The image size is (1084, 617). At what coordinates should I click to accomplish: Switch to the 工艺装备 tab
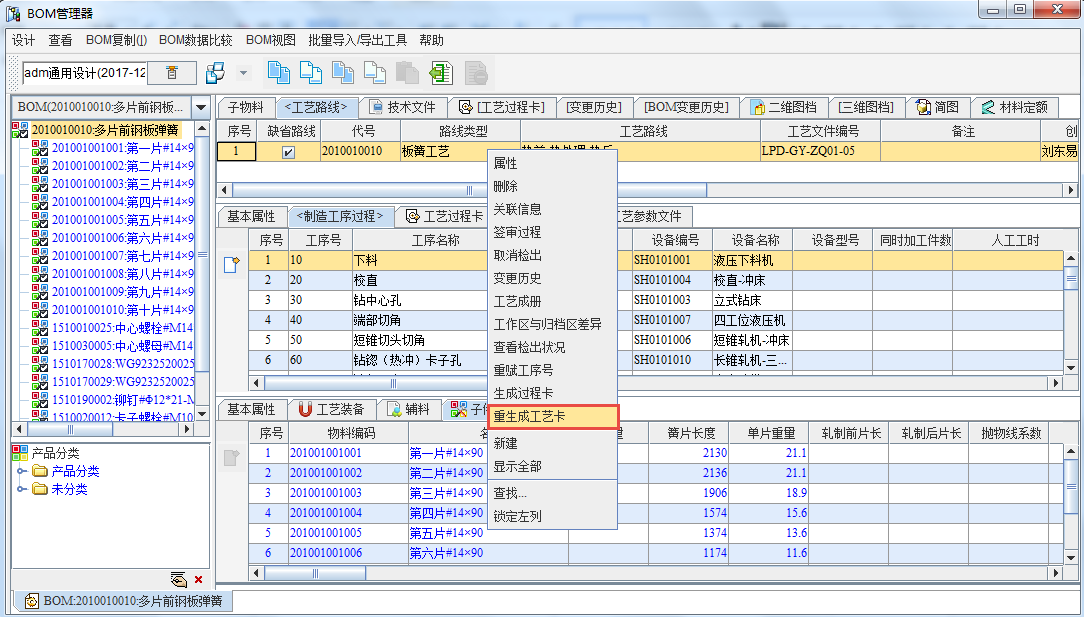coord(332,409)
